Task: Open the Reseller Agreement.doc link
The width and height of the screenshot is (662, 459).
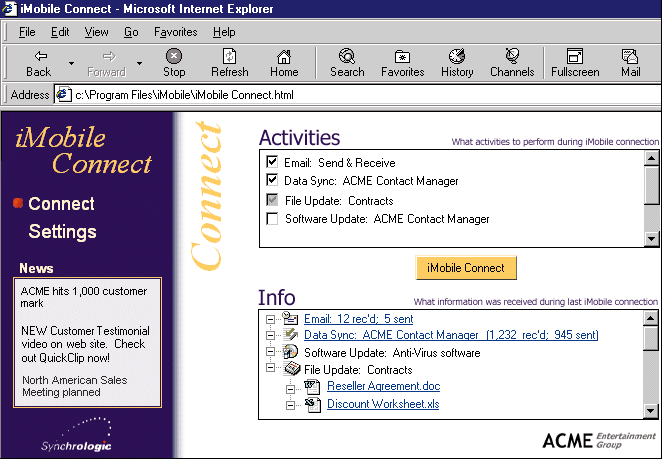Action: click(x=383, y=386)
